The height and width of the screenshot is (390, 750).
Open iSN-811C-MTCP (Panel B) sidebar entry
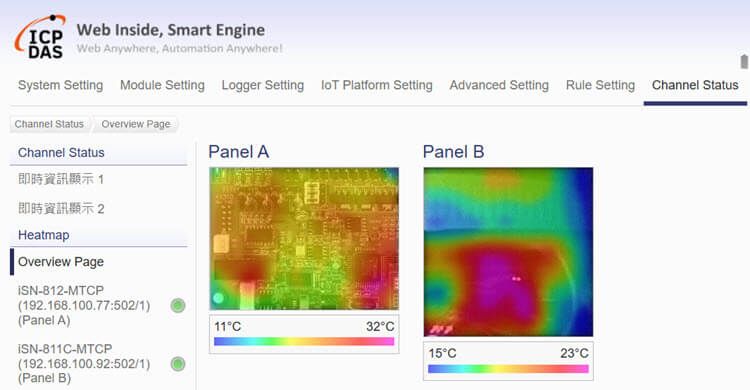pos(84,364)
